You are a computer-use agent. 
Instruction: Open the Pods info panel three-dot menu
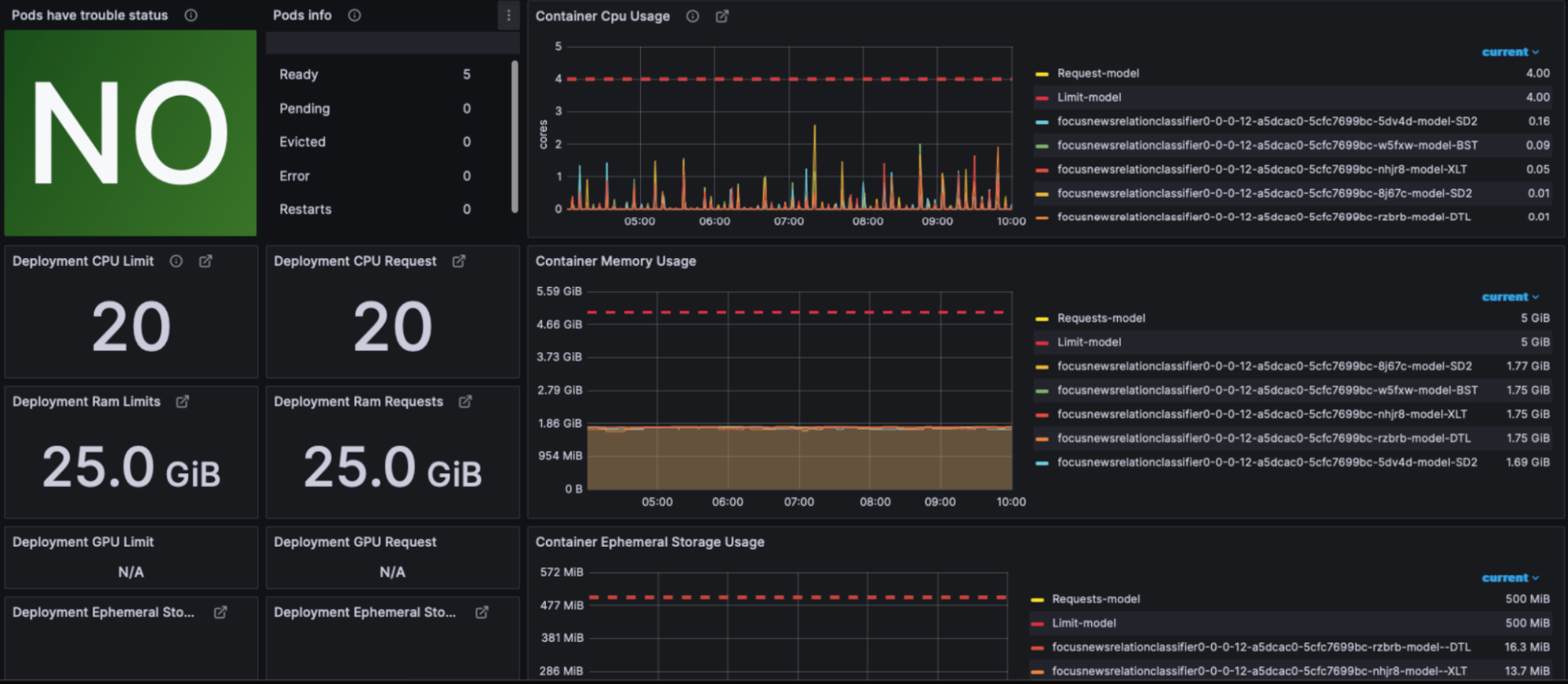[x=508, y=15]
